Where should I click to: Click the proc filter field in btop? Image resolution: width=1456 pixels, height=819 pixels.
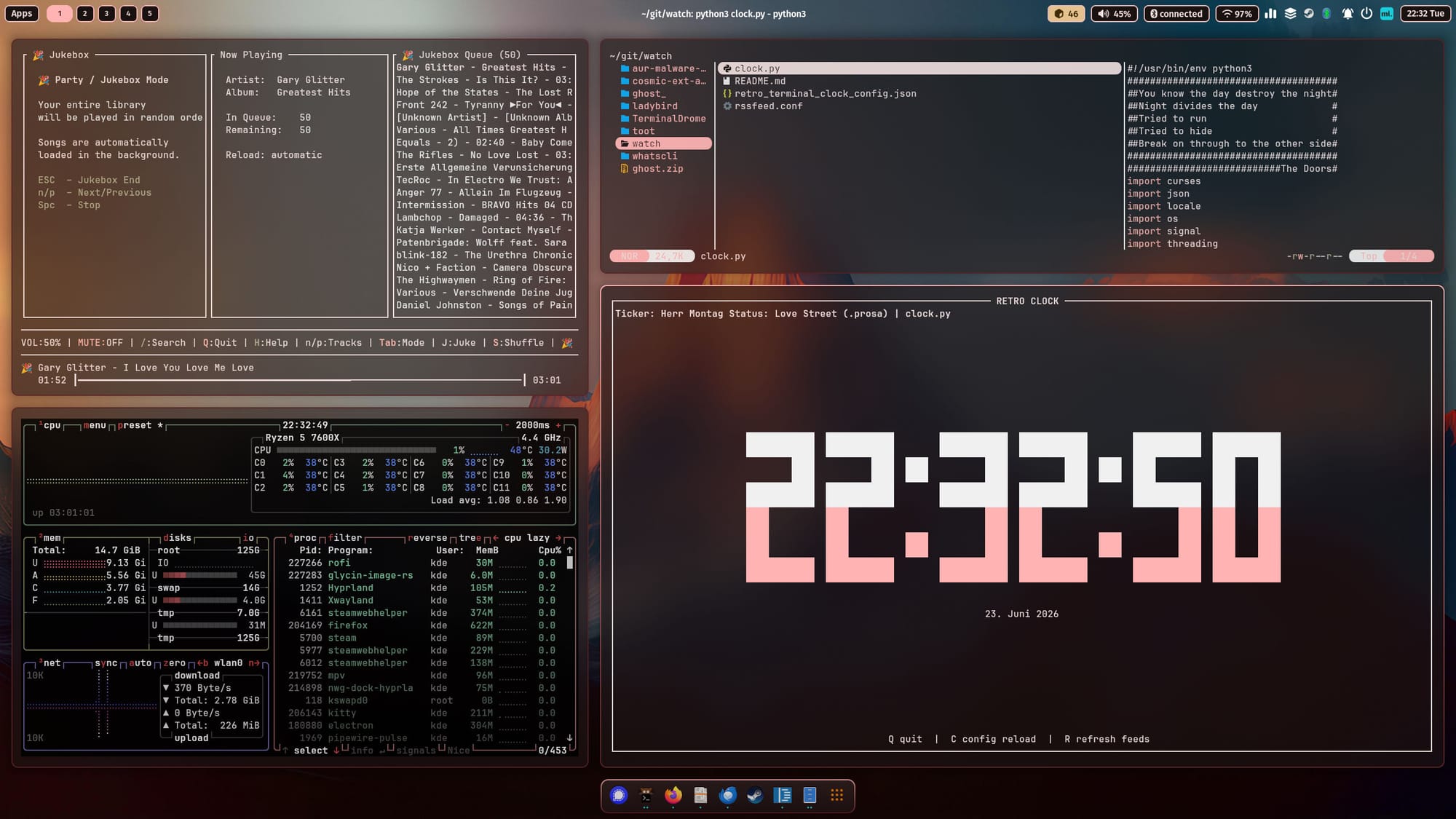pos(344,538)
